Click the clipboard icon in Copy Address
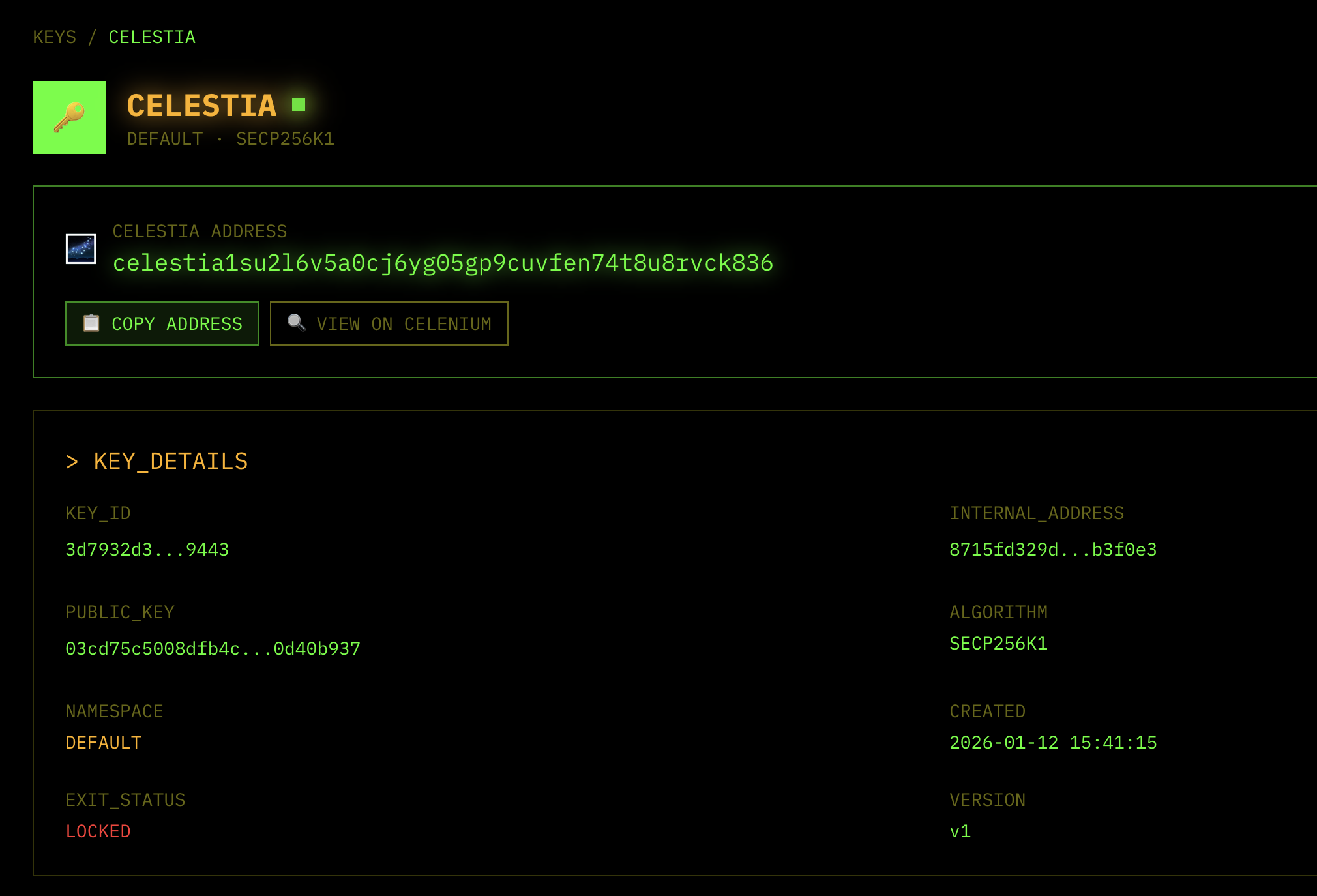The image size is (1317, 896). pos(91,323)
